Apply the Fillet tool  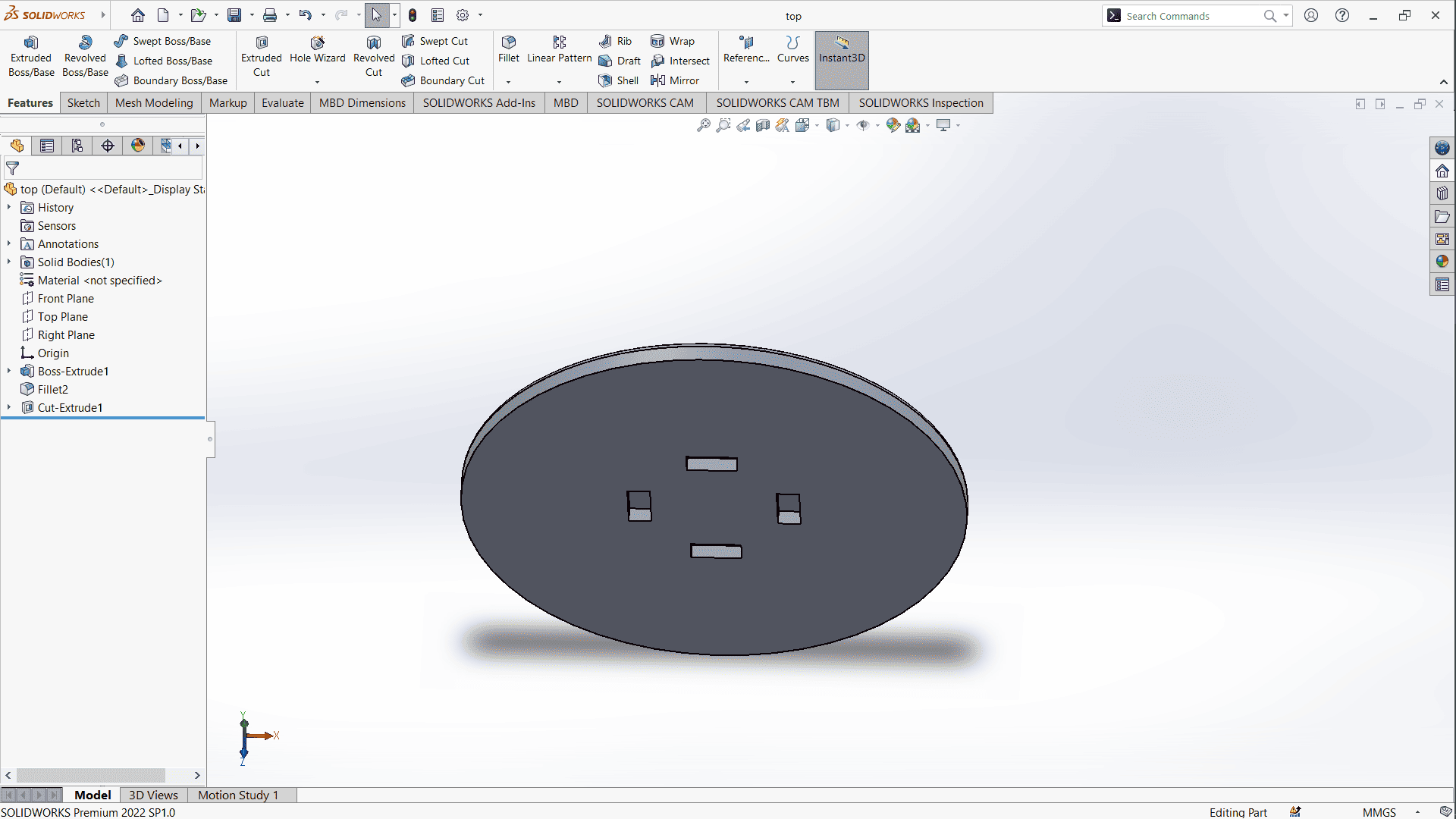509,49
